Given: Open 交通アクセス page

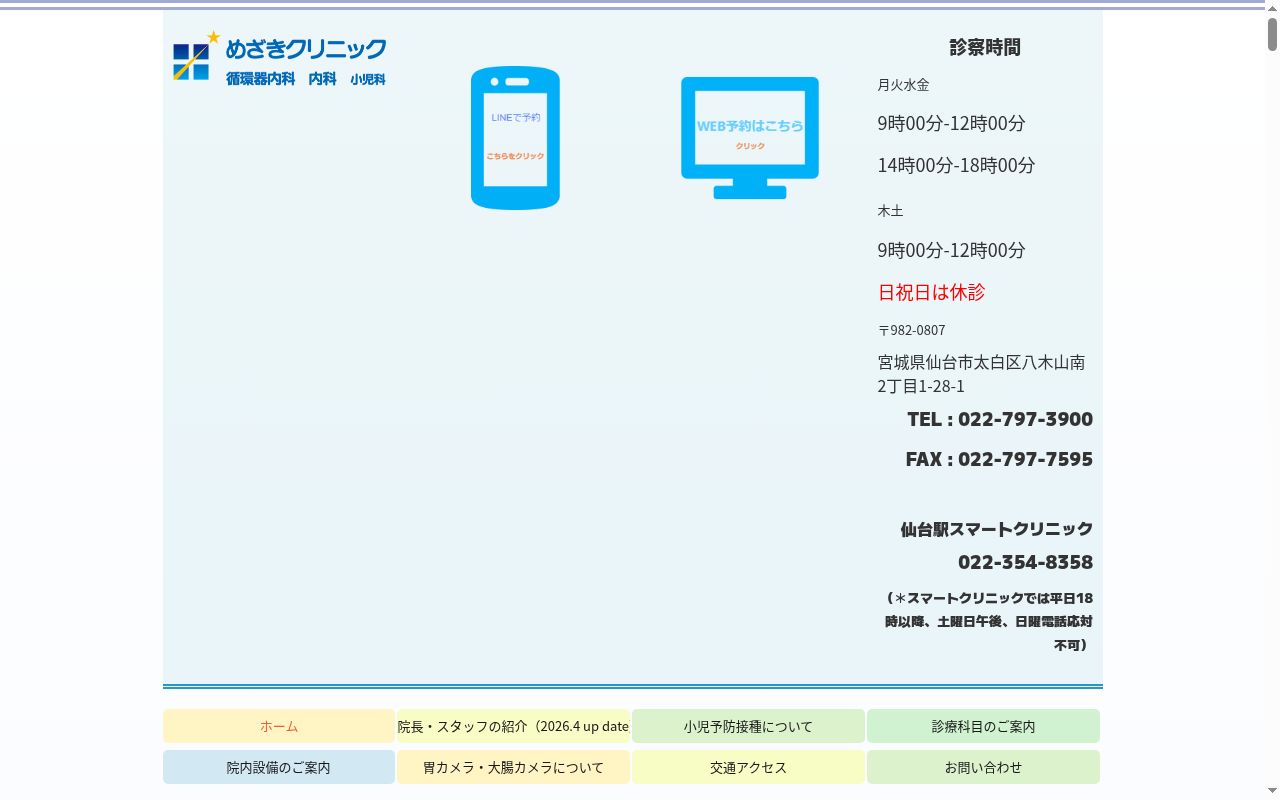Looking at the screenshot, I should tap(748, 767).
